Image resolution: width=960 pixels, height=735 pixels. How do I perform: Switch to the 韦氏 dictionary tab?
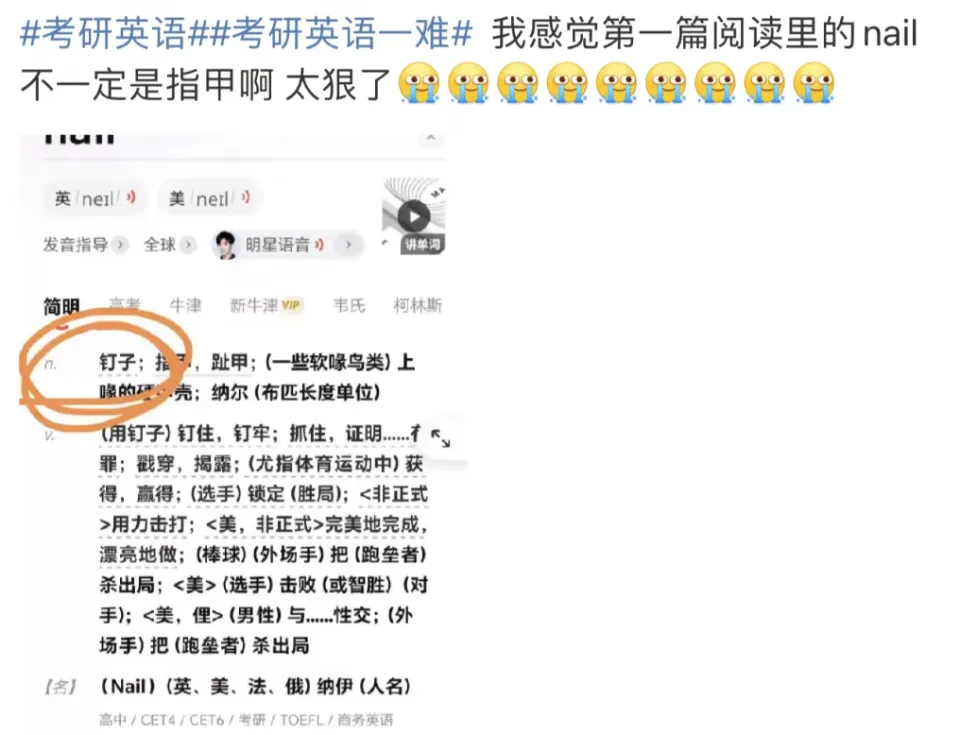click(x=349, y=304)
